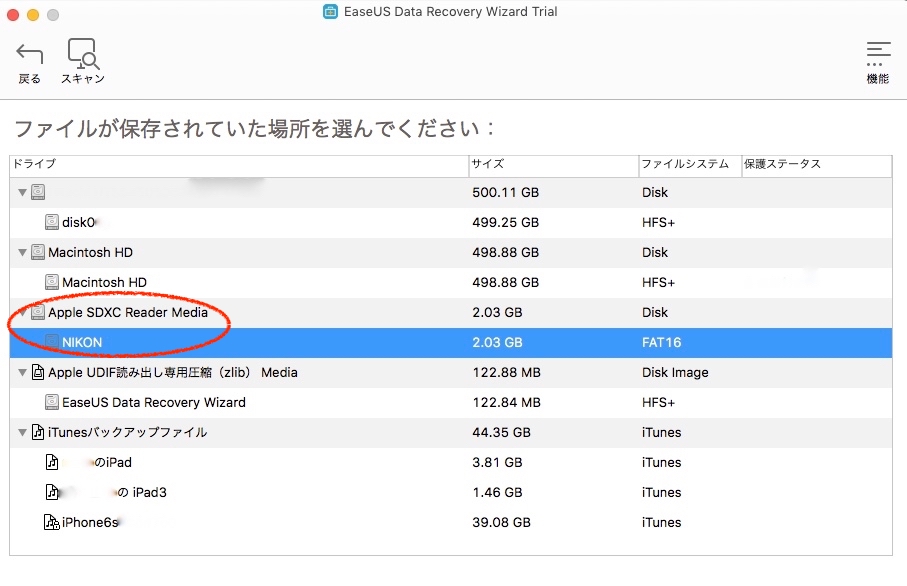Collapse the Apple UDIF Media group

pos(22,373)
